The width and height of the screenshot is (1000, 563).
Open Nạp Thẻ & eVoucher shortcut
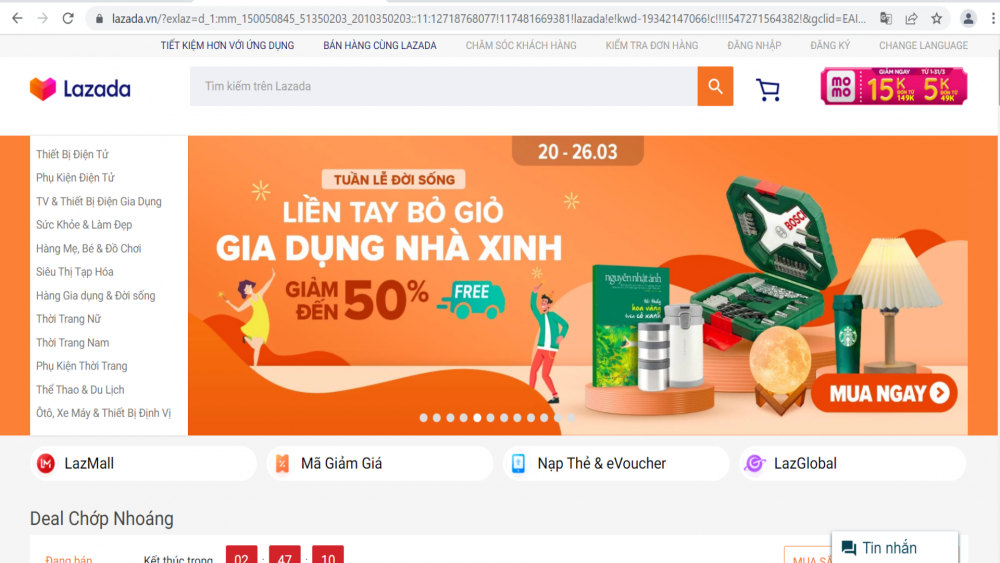616,464
